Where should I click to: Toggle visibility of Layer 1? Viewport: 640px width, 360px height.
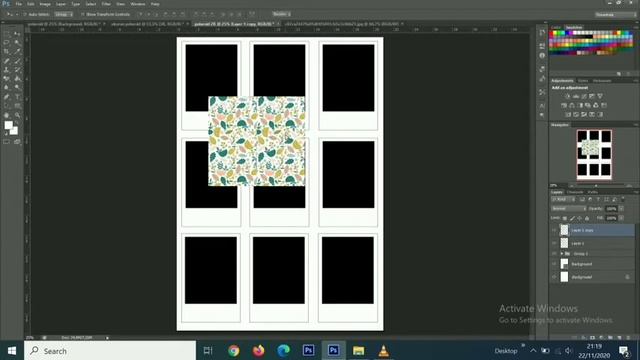tap(554, 243)
